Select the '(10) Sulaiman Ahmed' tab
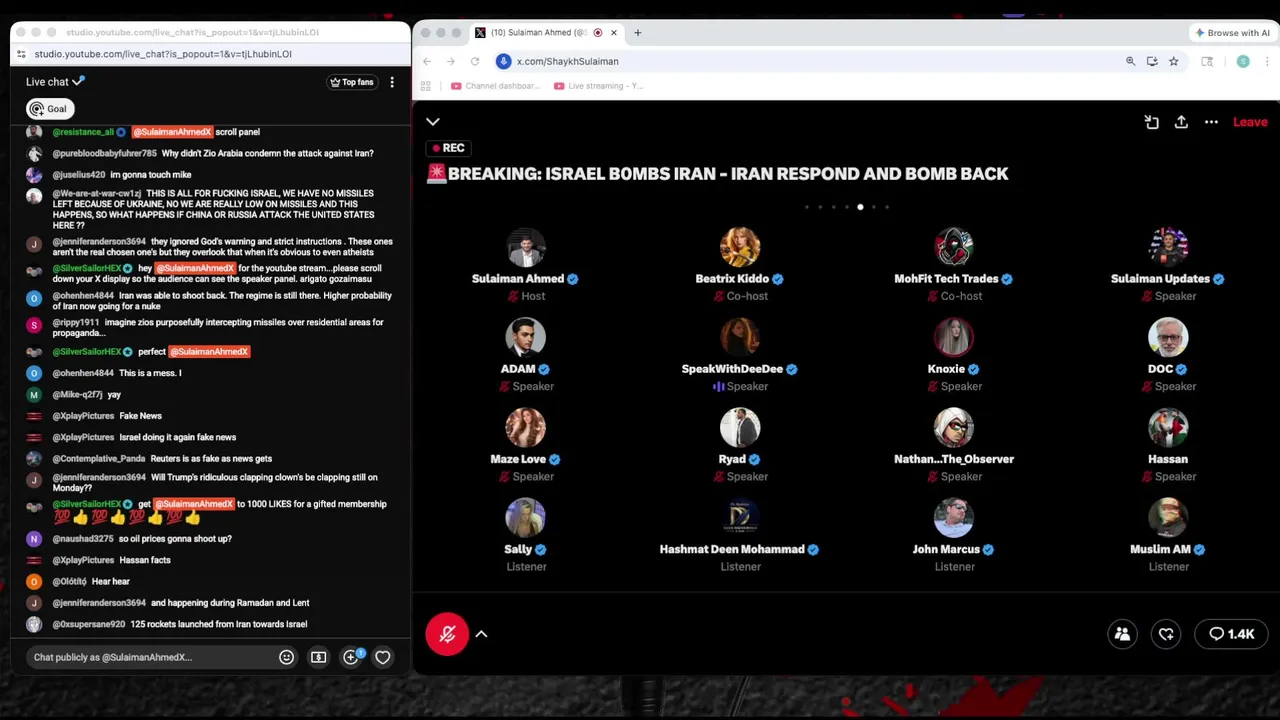The width and height of the screenshot is (1280, 720). (x=546, y=32)
